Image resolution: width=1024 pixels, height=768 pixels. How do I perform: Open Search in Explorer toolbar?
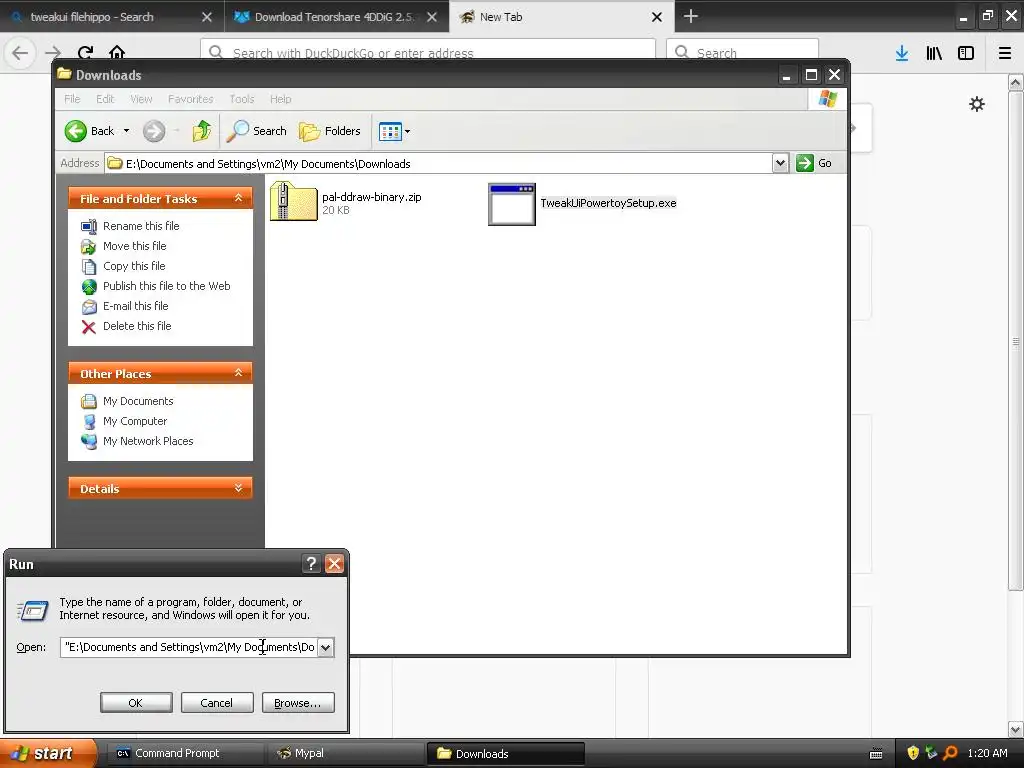point(257,131)
